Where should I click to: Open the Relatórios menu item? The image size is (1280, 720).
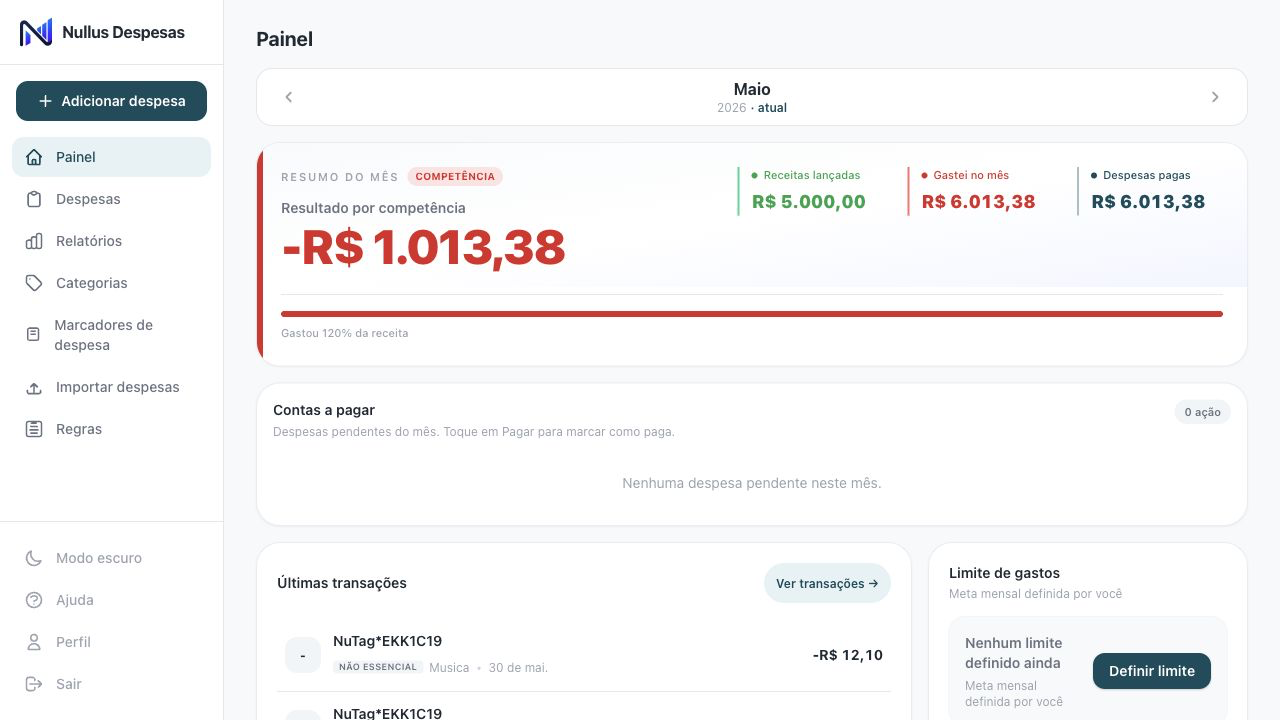click(111, 241)
